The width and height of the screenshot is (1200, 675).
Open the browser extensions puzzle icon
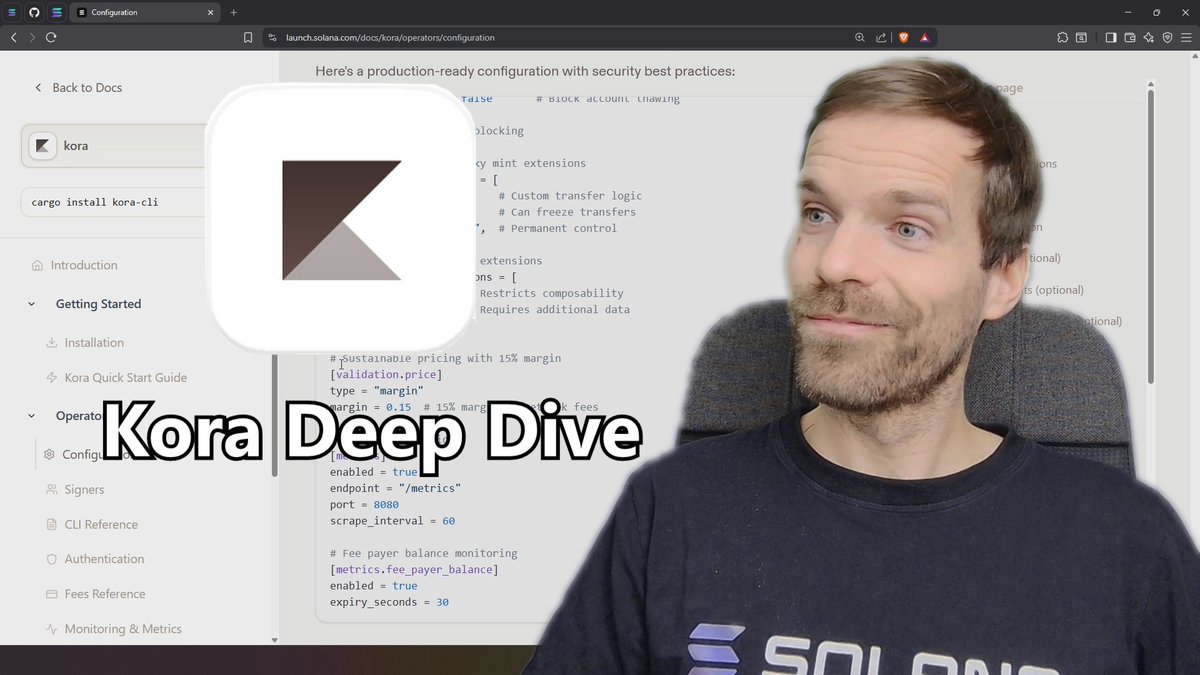(x=1062, y=37)
